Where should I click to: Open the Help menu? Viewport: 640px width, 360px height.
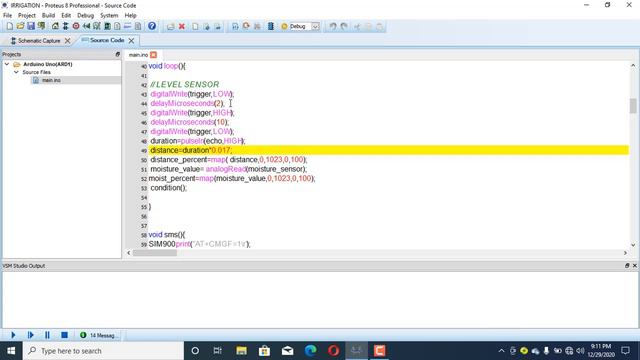[x=130, y=15]
